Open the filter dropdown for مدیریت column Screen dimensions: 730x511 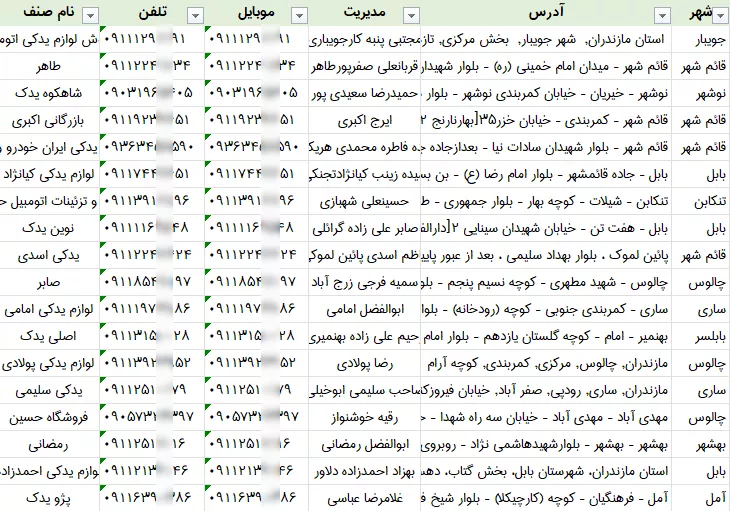point(411,16)
